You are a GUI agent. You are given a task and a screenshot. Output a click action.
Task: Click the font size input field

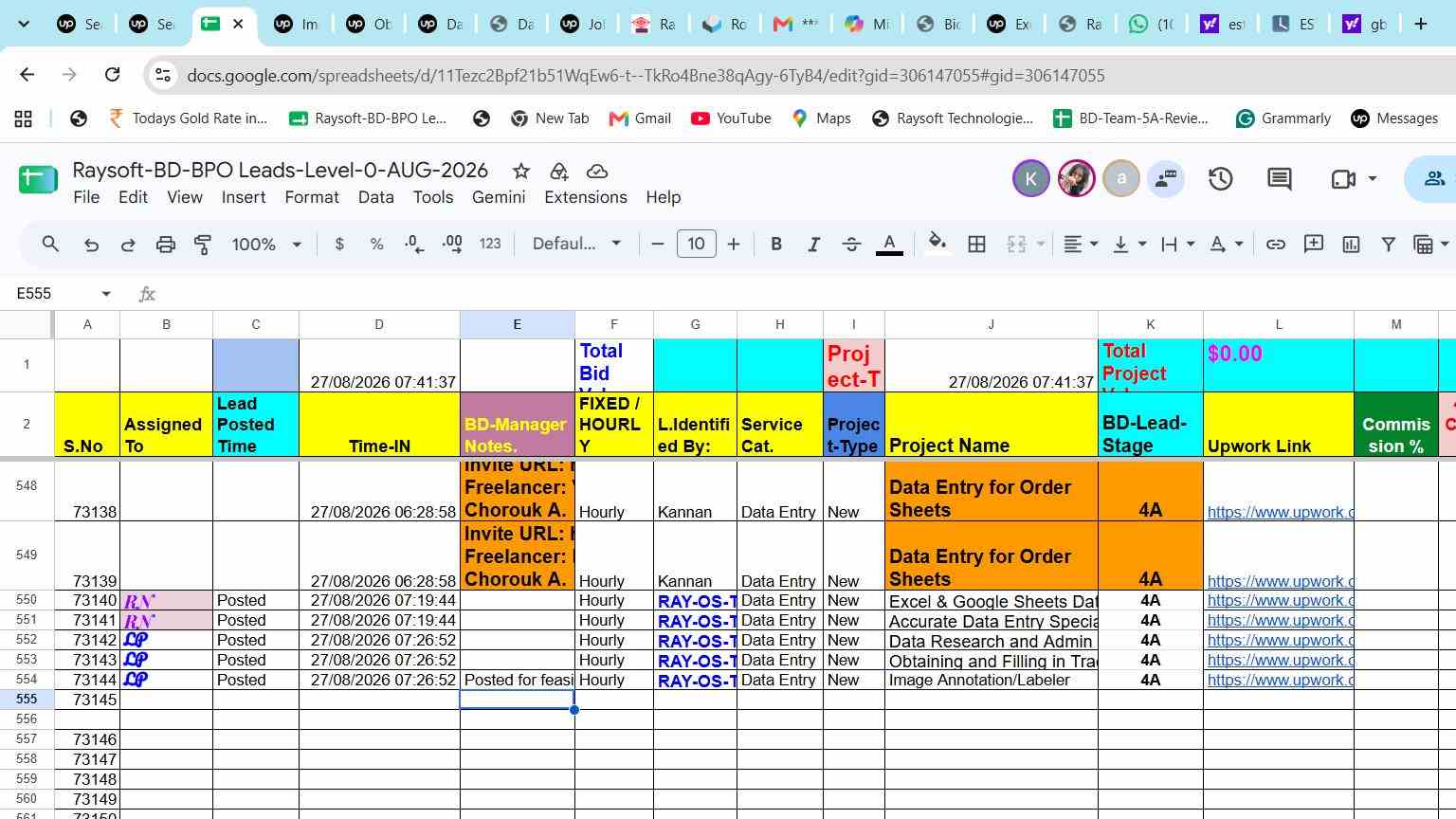[696, 245]
